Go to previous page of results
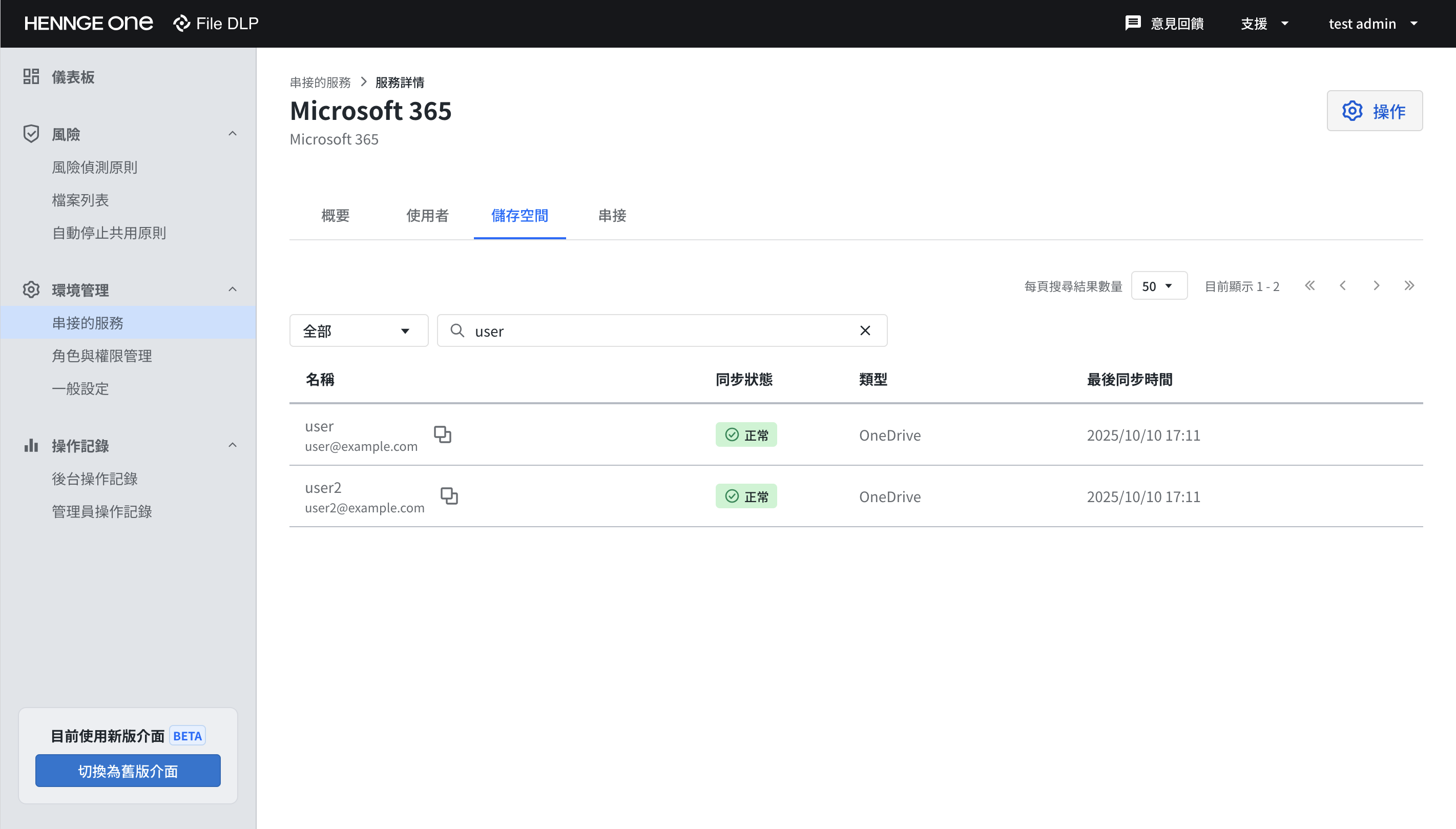This screenshot has width=1456, height=829. tap(1343, 286)
